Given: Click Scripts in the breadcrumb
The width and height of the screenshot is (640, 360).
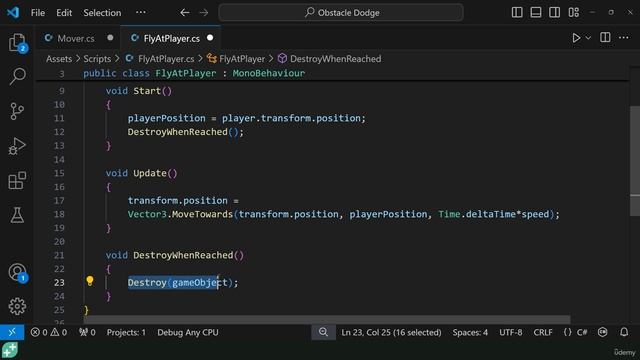Looking at the screenshot, I should (97, 59).
